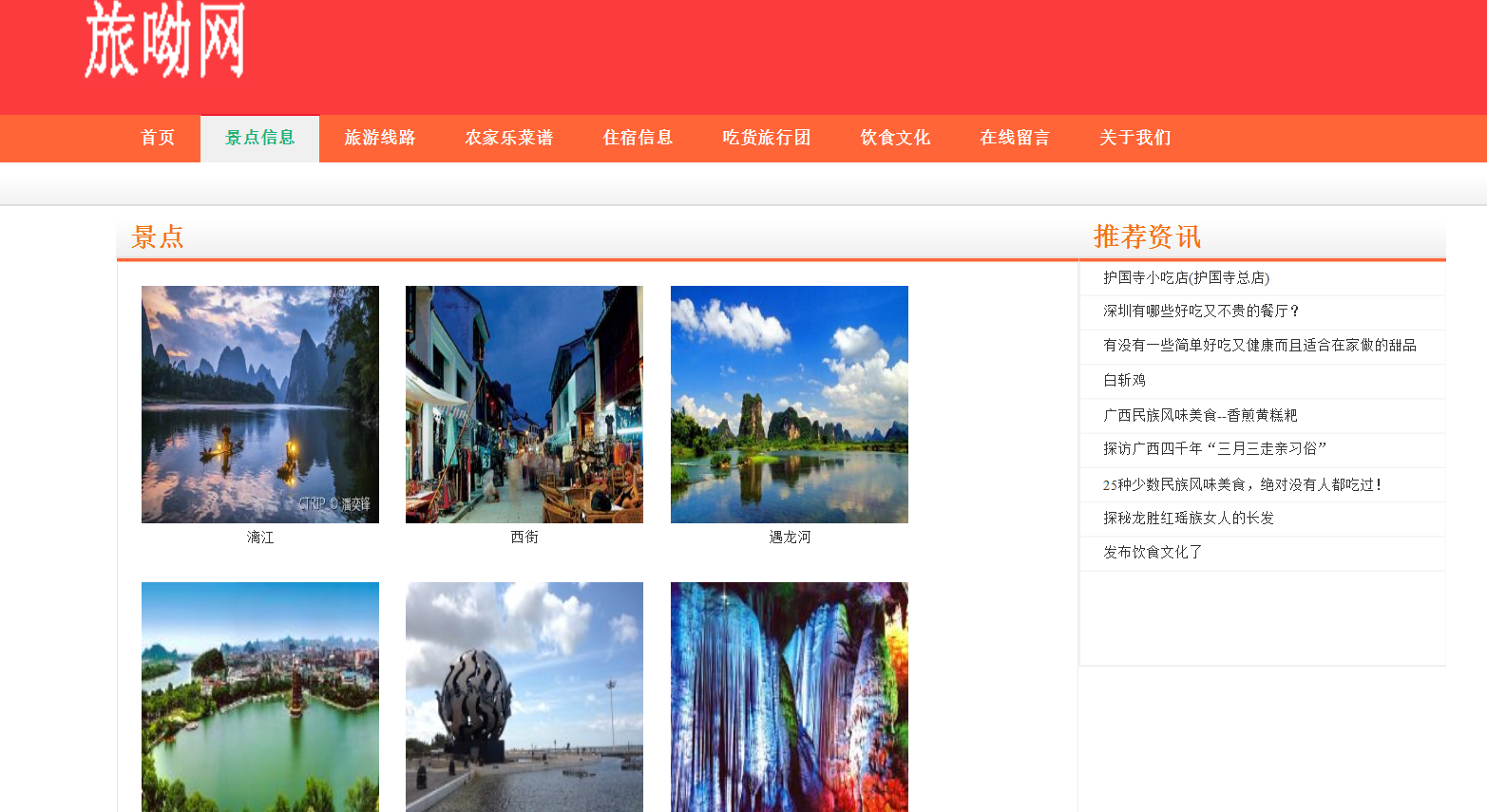Open the 在线留言 page
The height and width of the screenshot is (812, 1487).
(x=1015, y=138)
